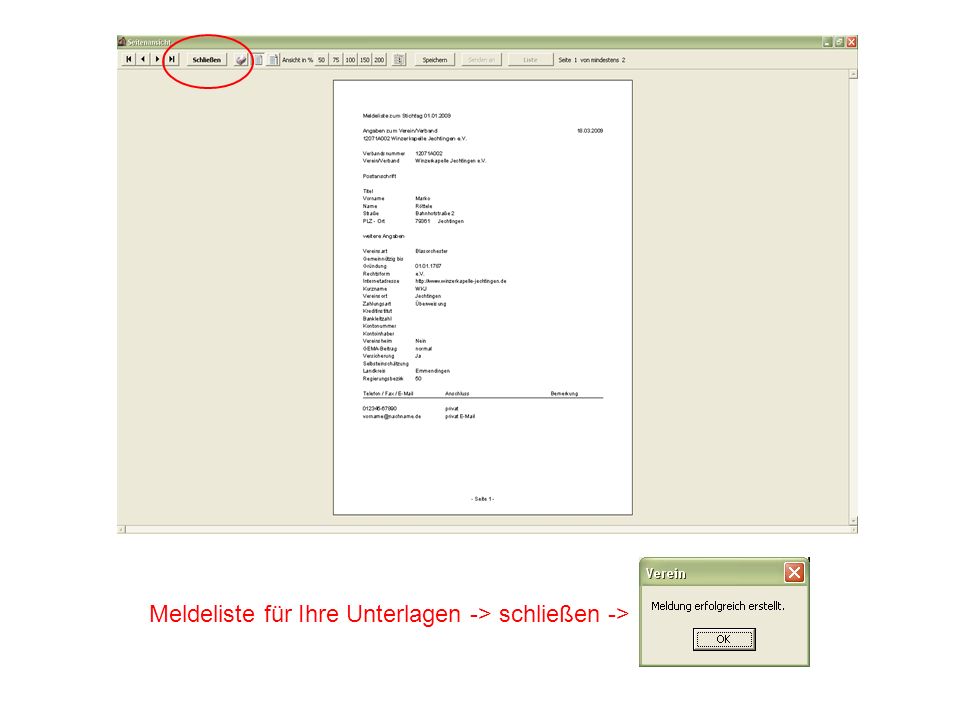Viewport: 960px width, 720px height.
Task: Set zoom to 100 percent
Action: 350,60
